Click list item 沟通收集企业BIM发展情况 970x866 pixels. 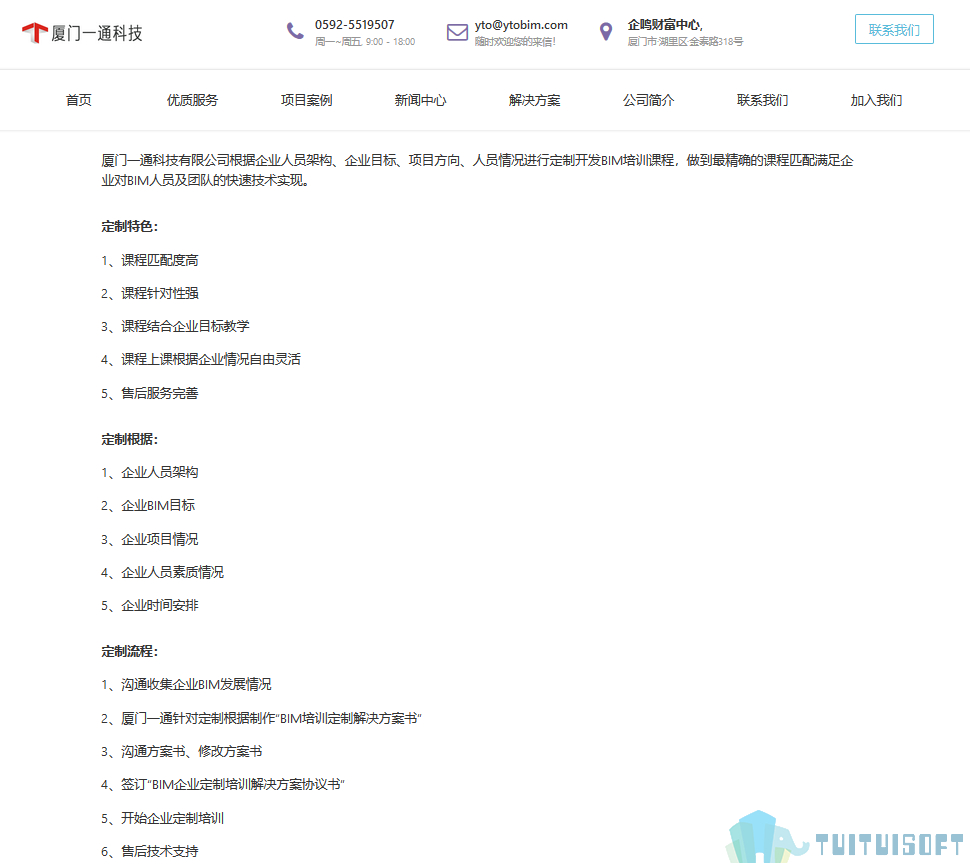[186, 685]
